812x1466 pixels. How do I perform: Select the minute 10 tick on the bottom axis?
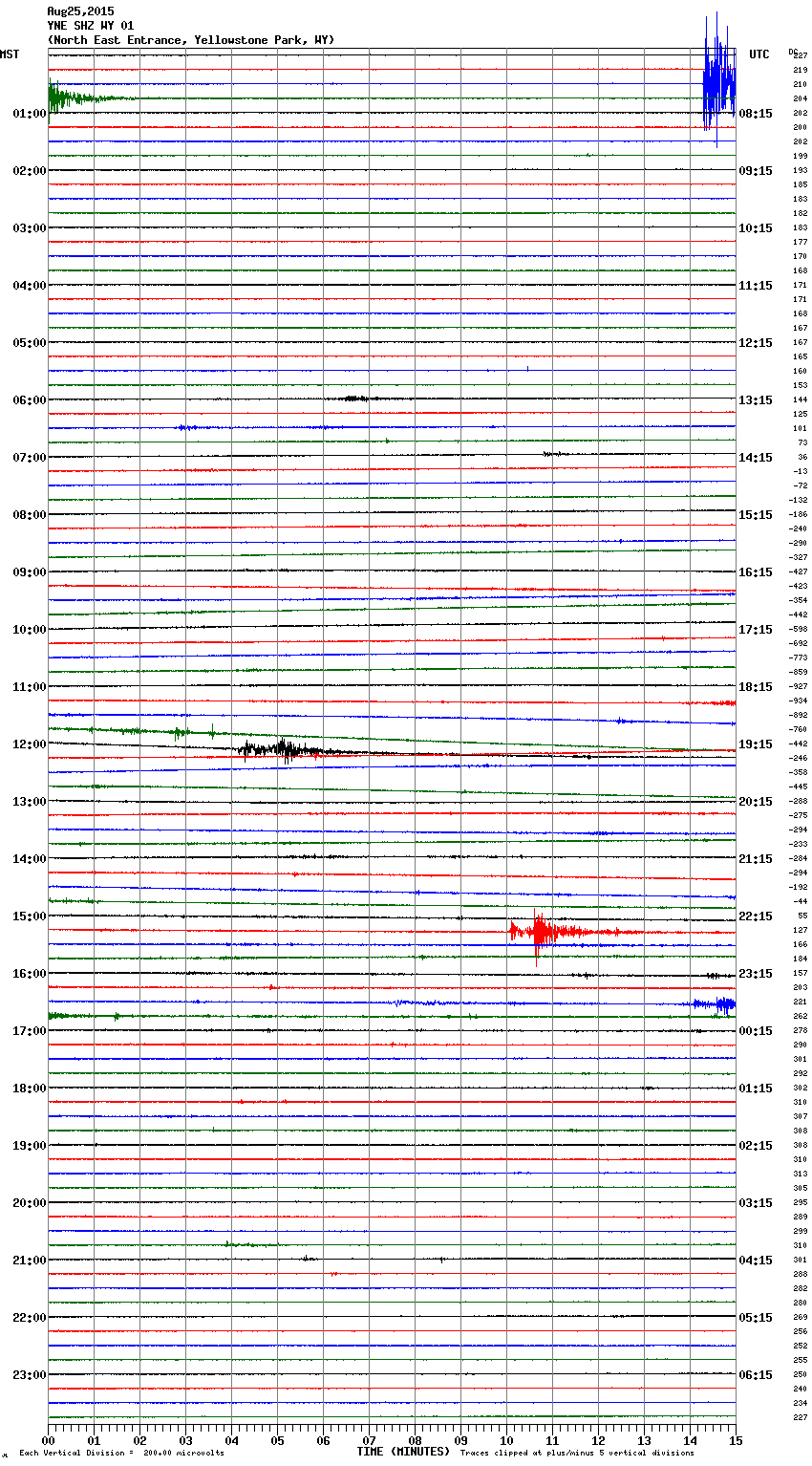click(x=506, y=1440)
